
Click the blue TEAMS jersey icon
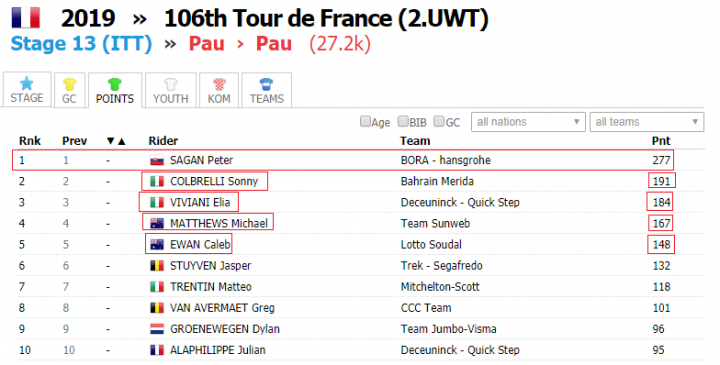tap(266, 84)
